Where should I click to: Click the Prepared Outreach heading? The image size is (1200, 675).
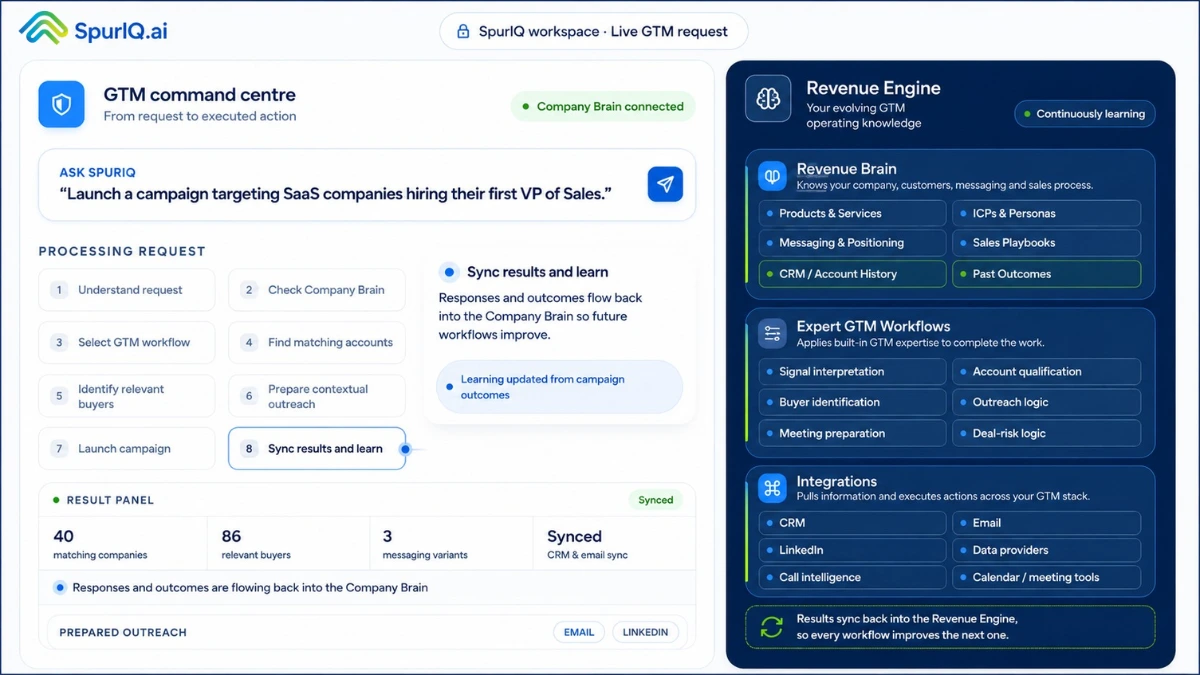(x=123, y=632)
